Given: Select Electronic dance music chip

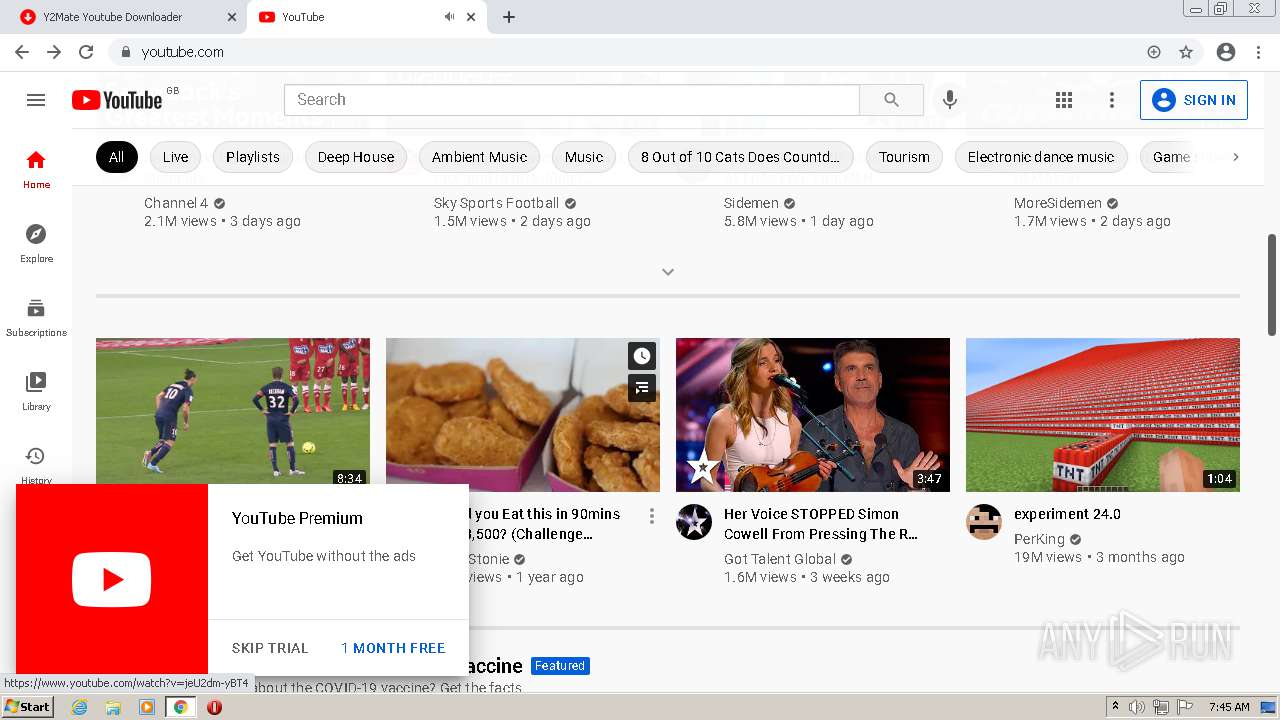Looking at the screenshot, I should [x=1041, y=157].
